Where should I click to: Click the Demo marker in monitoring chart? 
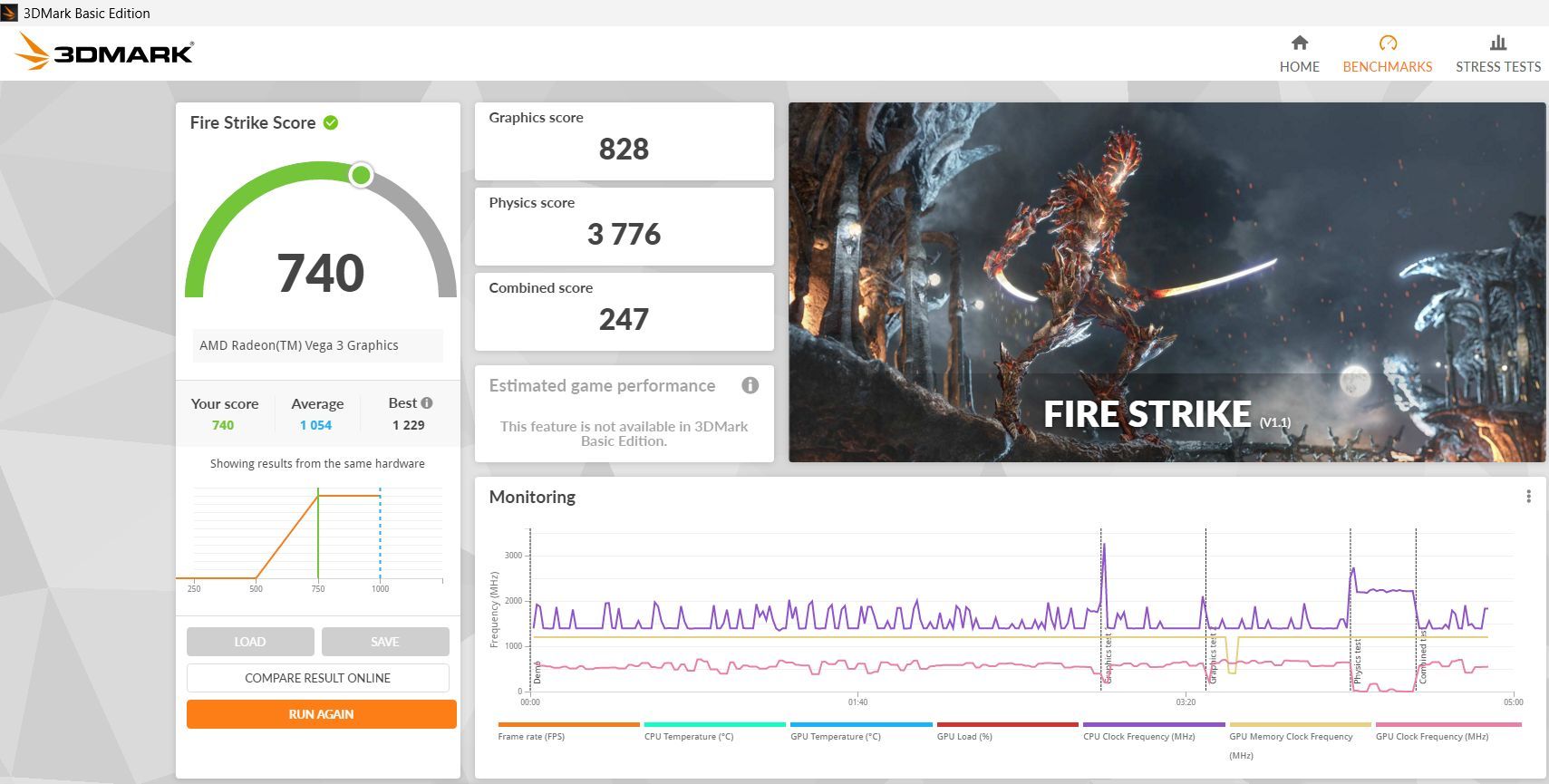537,672
